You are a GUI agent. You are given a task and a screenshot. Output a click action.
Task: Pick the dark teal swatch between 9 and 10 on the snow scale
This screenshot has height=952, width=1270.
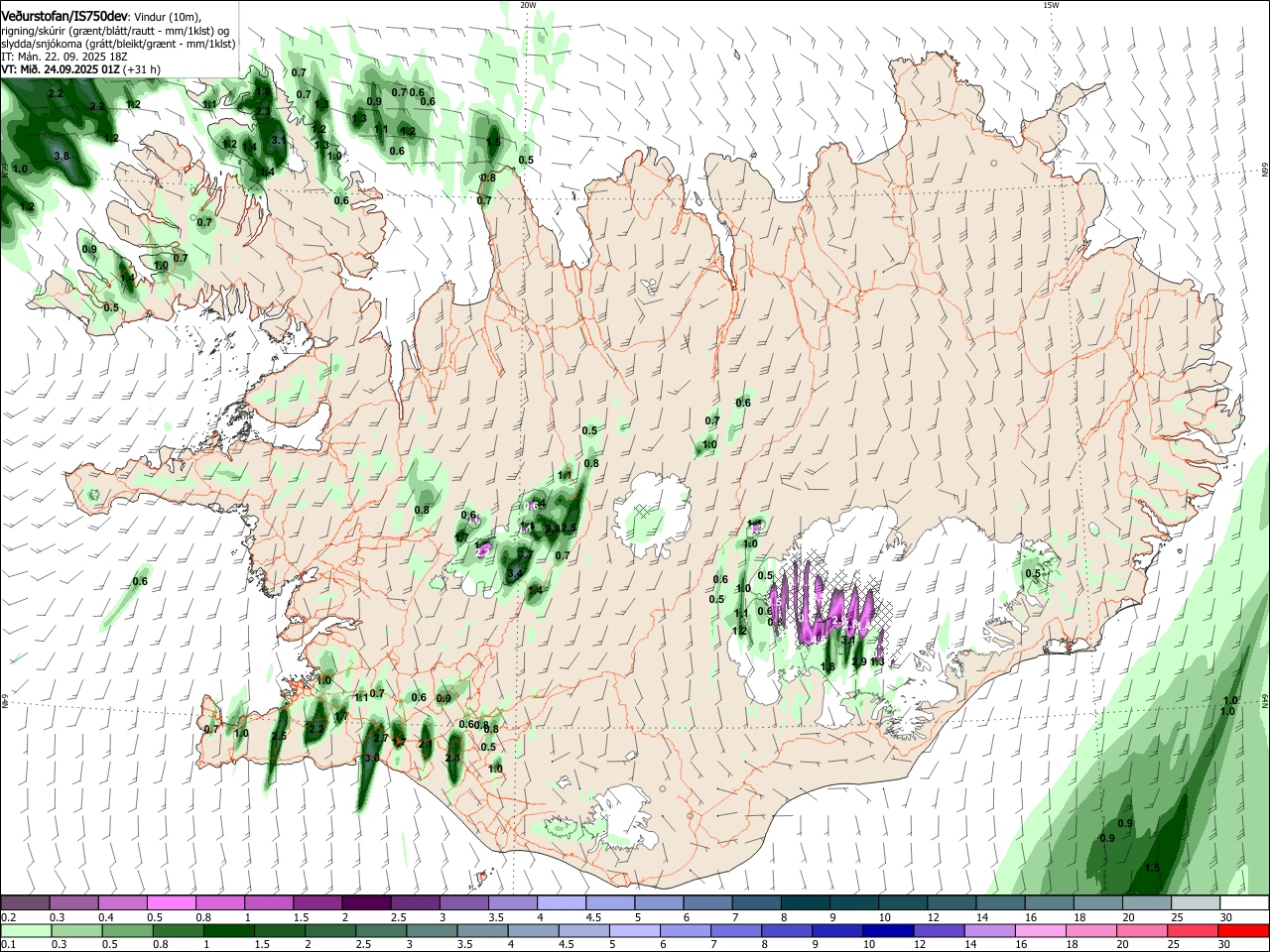pyautogui.click(x=854, y=902)
